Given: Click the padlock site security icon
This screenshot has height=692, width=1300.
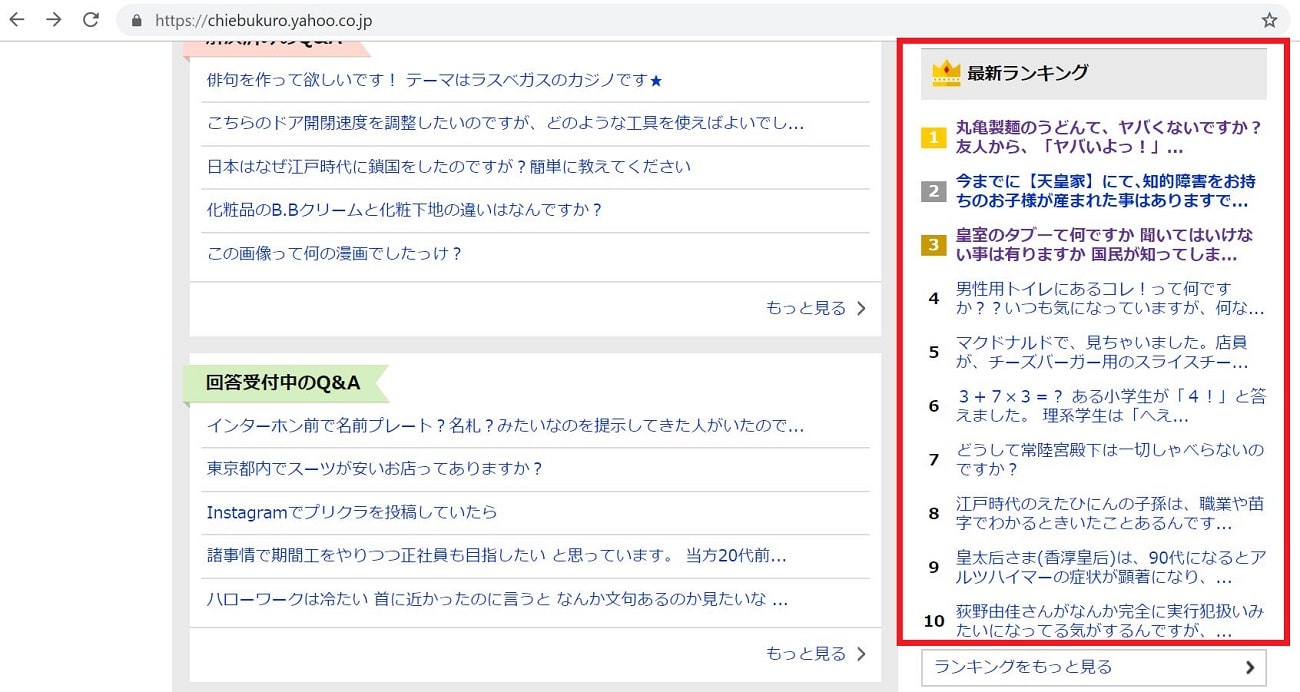Looking at the screenshot, I should (x=137, y=21).
